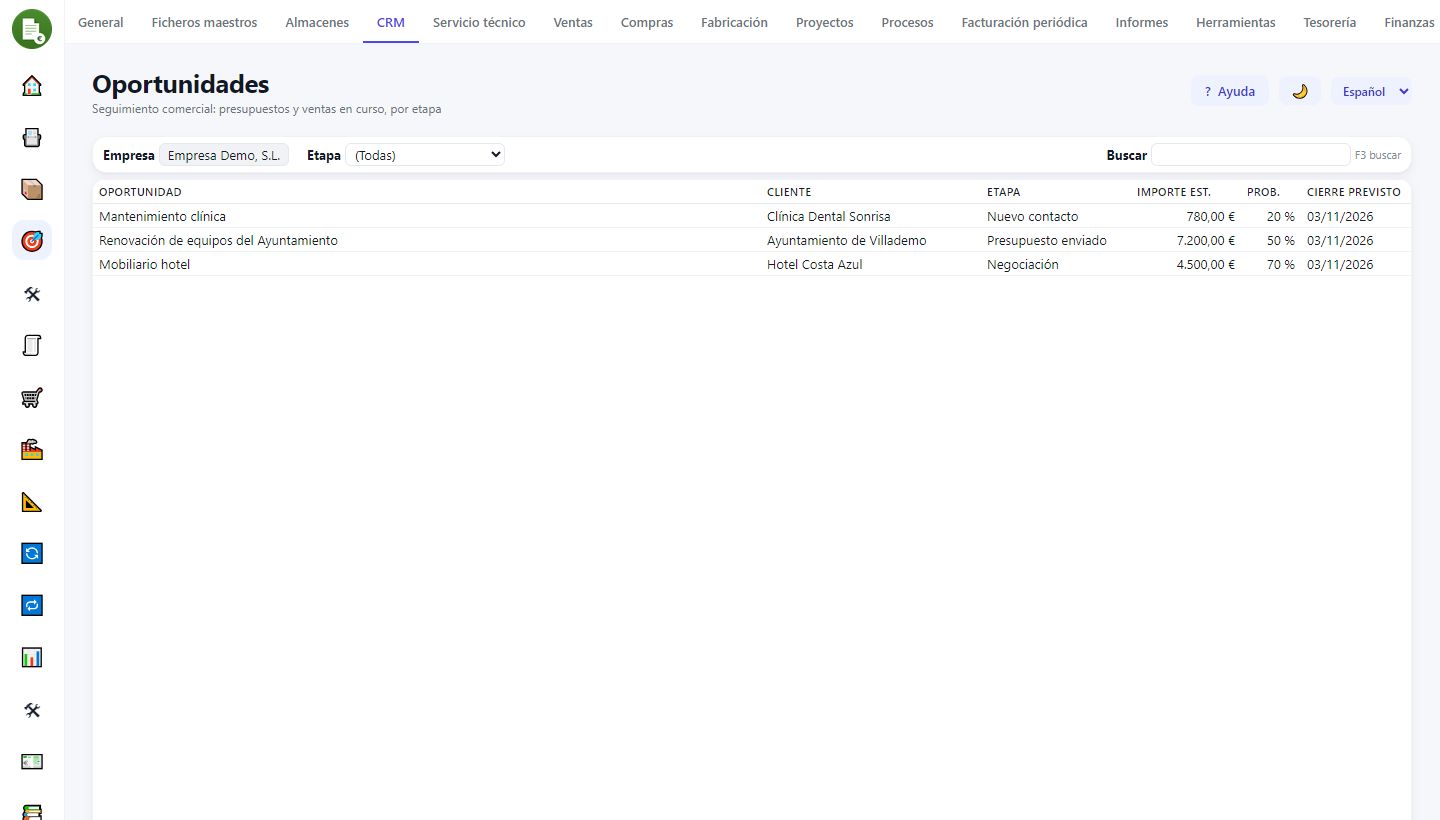This screenshot has height=820, width=1440.
Task: Open the Proyectos tab
Action: click(x=825, y=22)
